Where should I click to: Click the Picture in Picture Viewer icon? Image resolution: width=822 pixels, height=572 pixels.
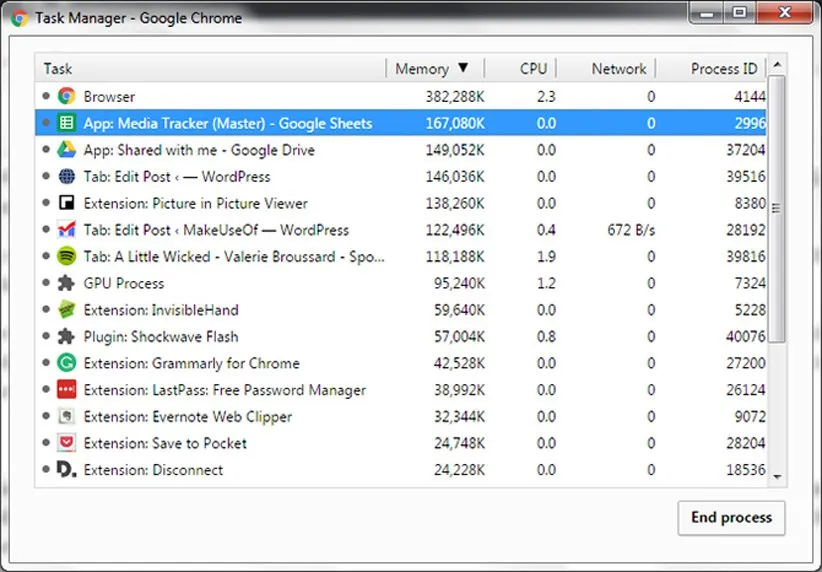tap(67, 204)
